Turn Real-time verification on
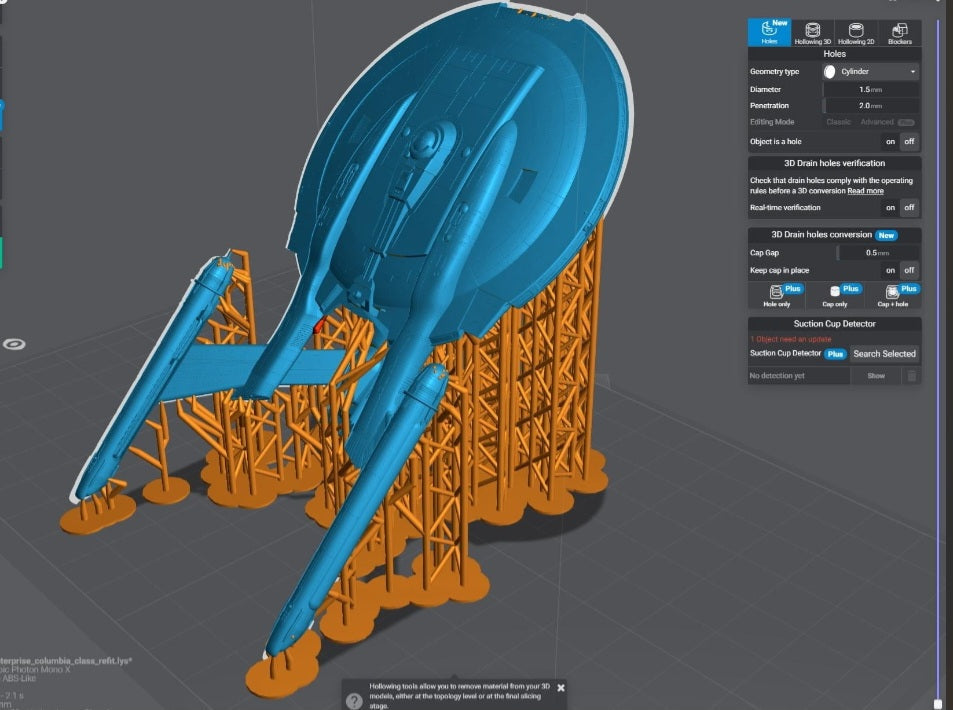 890,208
